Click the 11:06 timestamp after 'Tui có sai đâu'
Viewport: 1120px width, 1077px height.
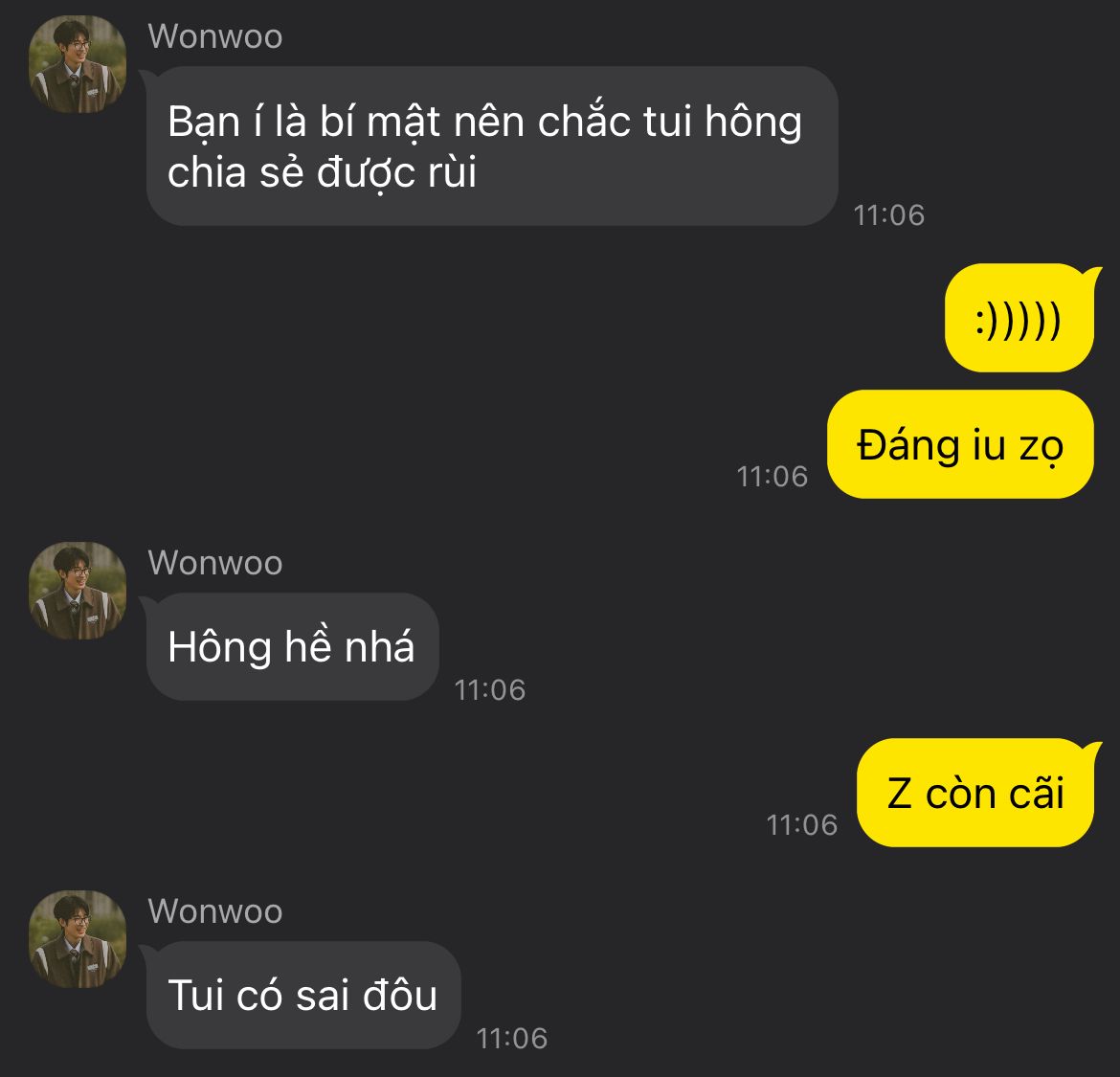(x=512, y=1039)
